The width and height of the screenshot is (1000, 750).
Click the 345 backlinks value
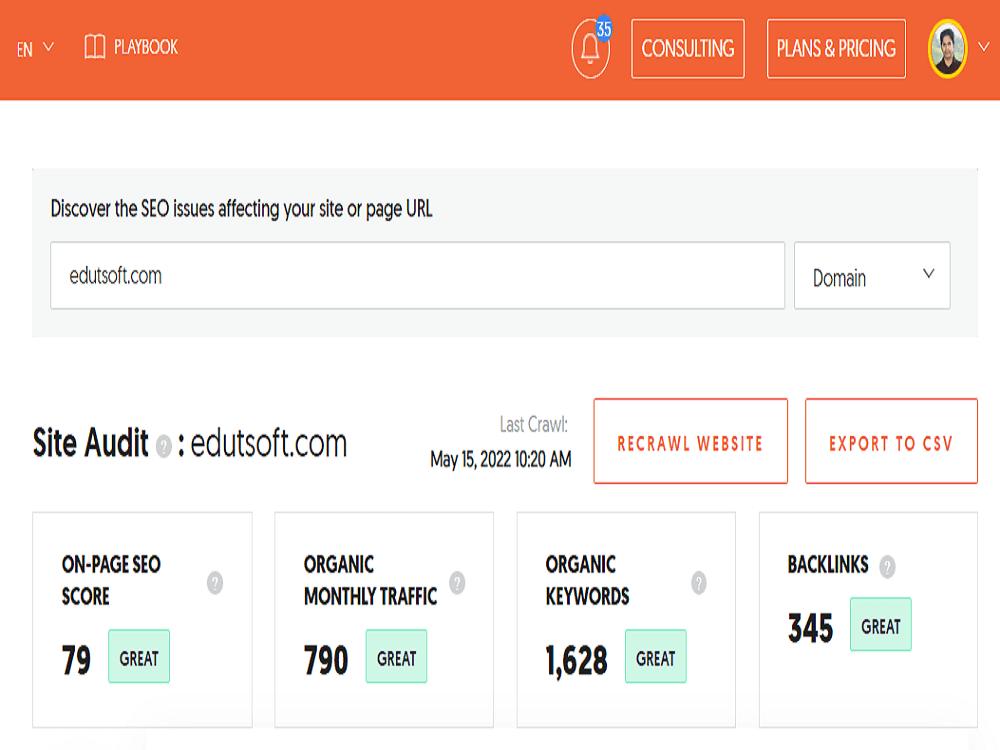[811, 628]
